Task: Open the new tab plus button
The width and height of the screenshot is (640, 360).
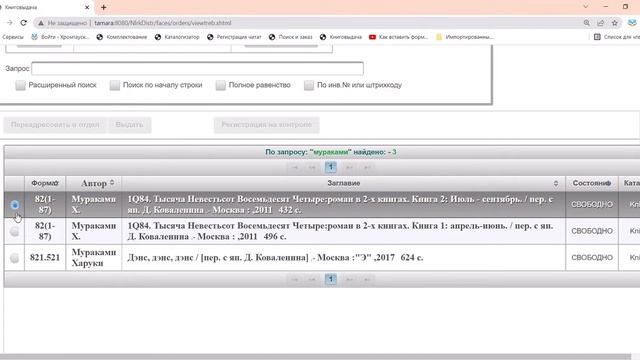Action: (x=104, y=7)
